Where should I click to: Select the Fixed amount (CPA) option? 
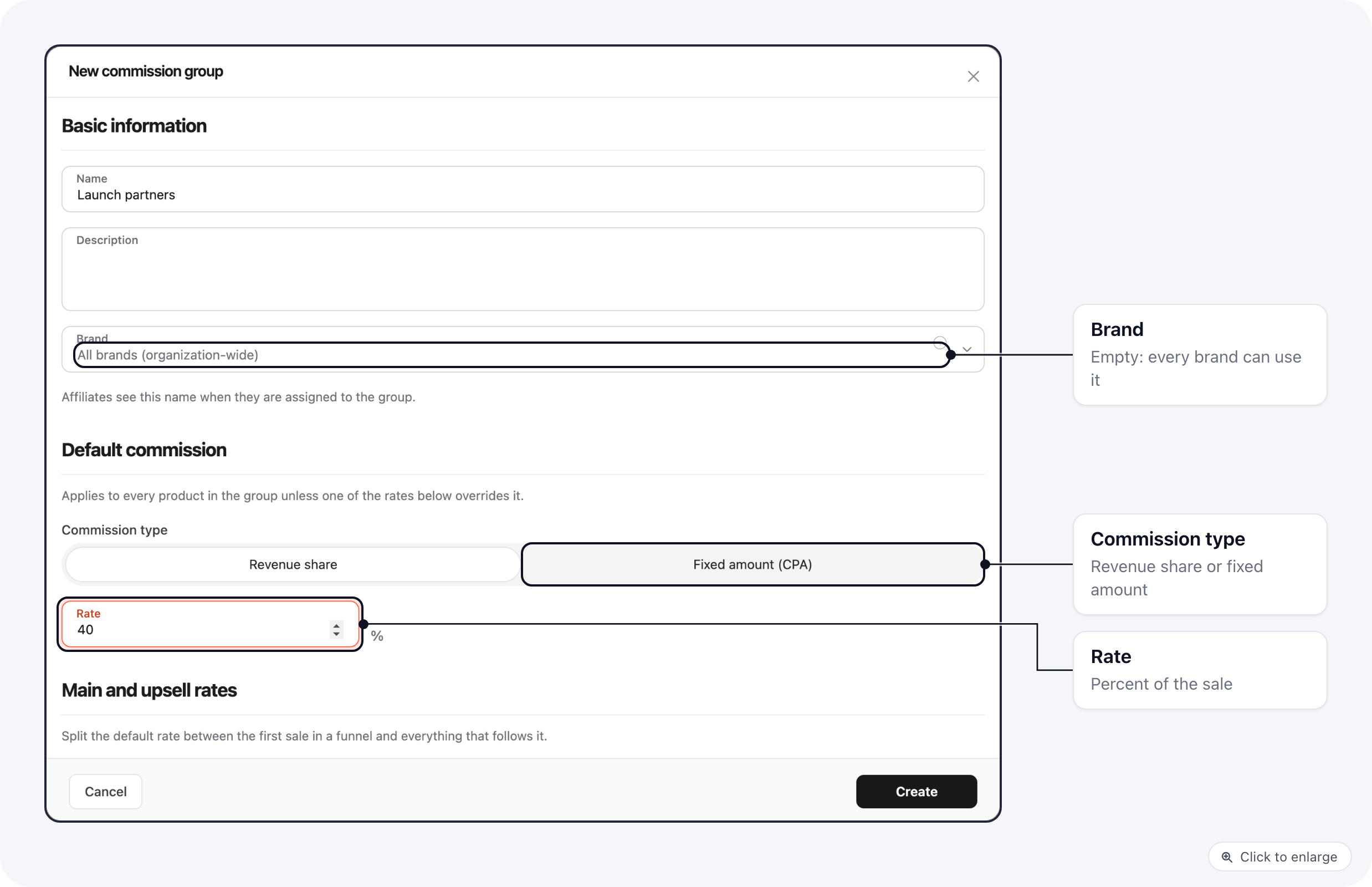click(x=752, y=564)
